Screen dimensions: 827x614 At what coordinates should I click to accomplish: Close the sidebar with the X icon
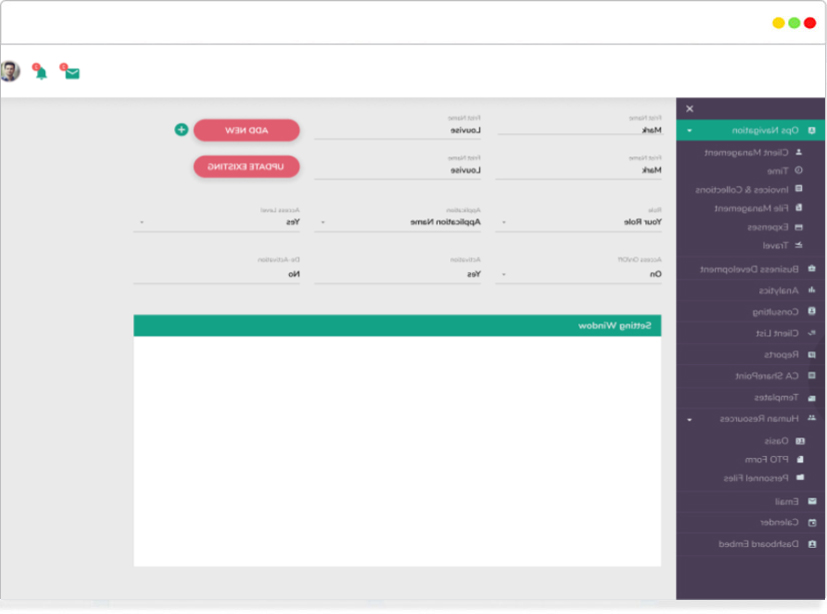click(689, 109)
